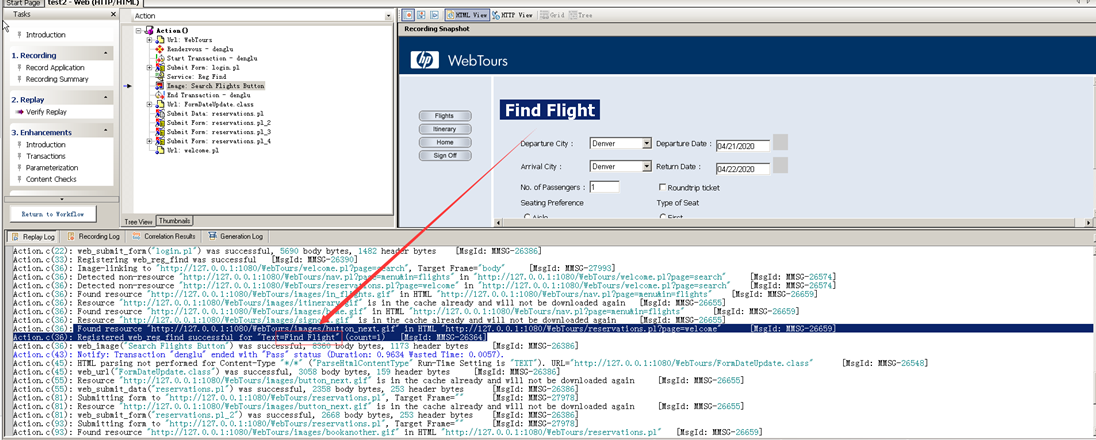Collapse the Action() tree node
This screenshot has width=1096, height=440.
pyautogui.click(x=140, y=31)
